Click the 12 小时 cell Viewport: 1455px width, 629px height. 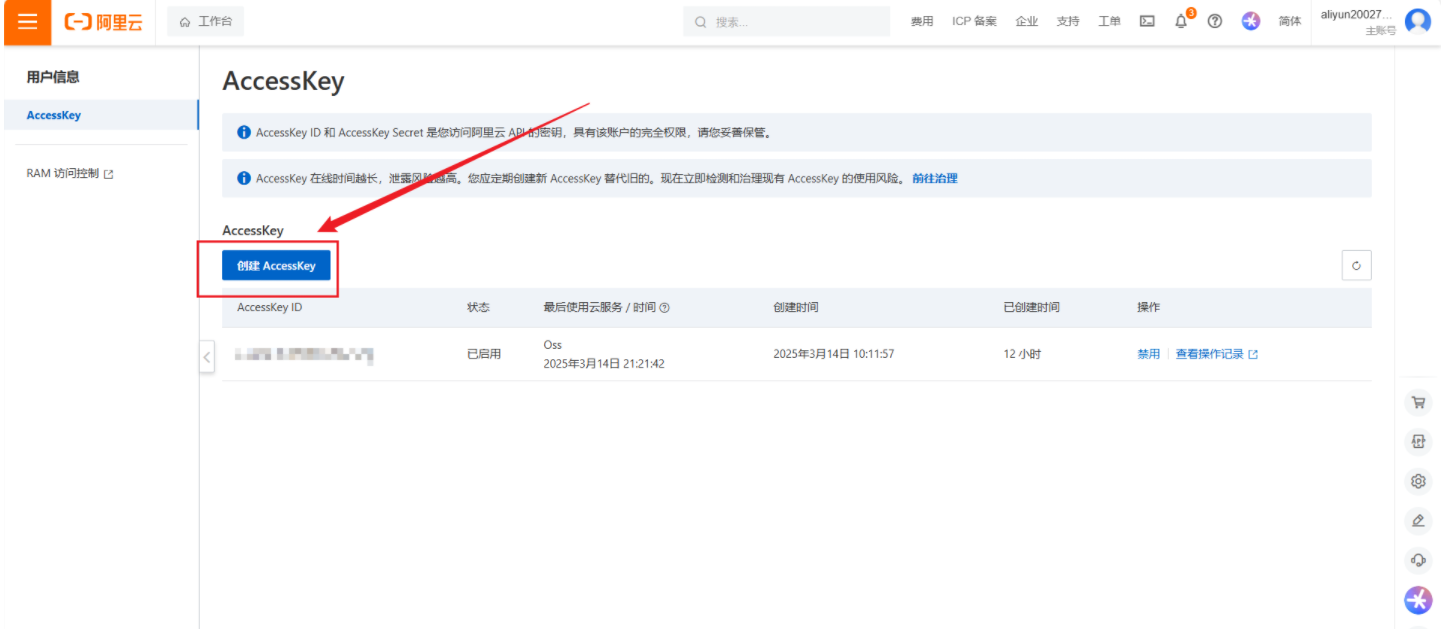pyautogui.click(x=1022, y=354)
